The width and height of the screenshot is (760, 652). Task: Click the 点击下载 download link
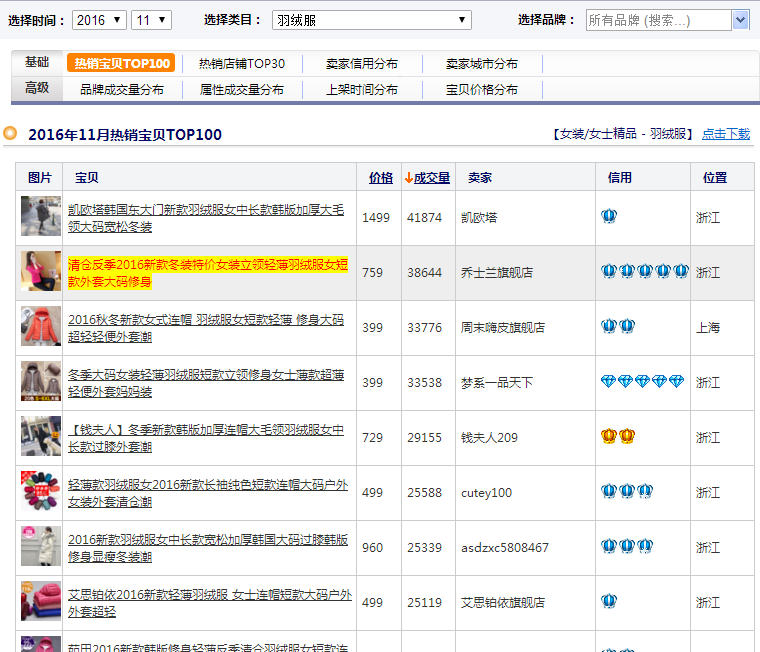[725, 134]
